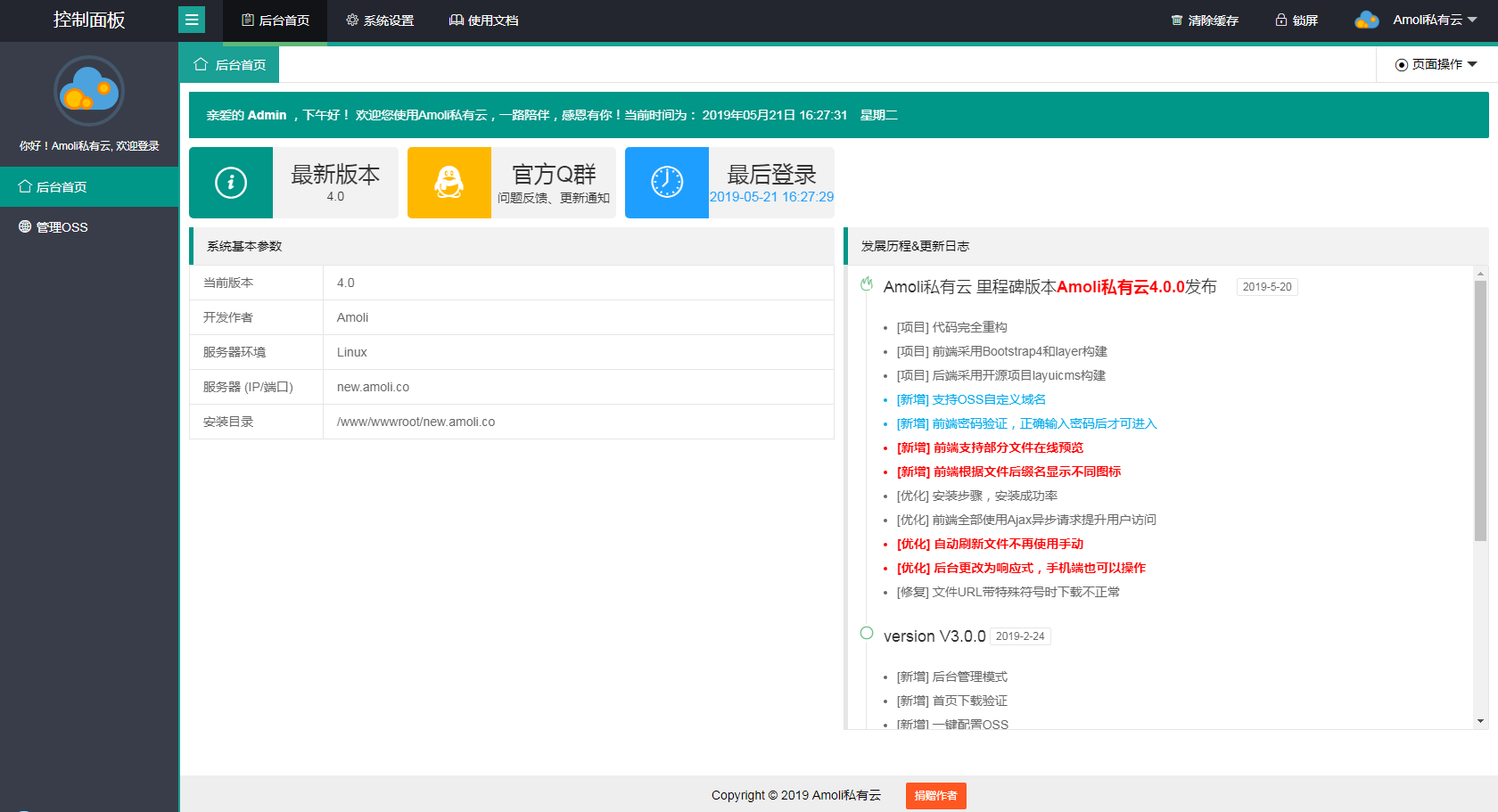Click the cloud avatar beside Amoli私有云
The width and height of the screenshot is (1498, 812).
1367,20
